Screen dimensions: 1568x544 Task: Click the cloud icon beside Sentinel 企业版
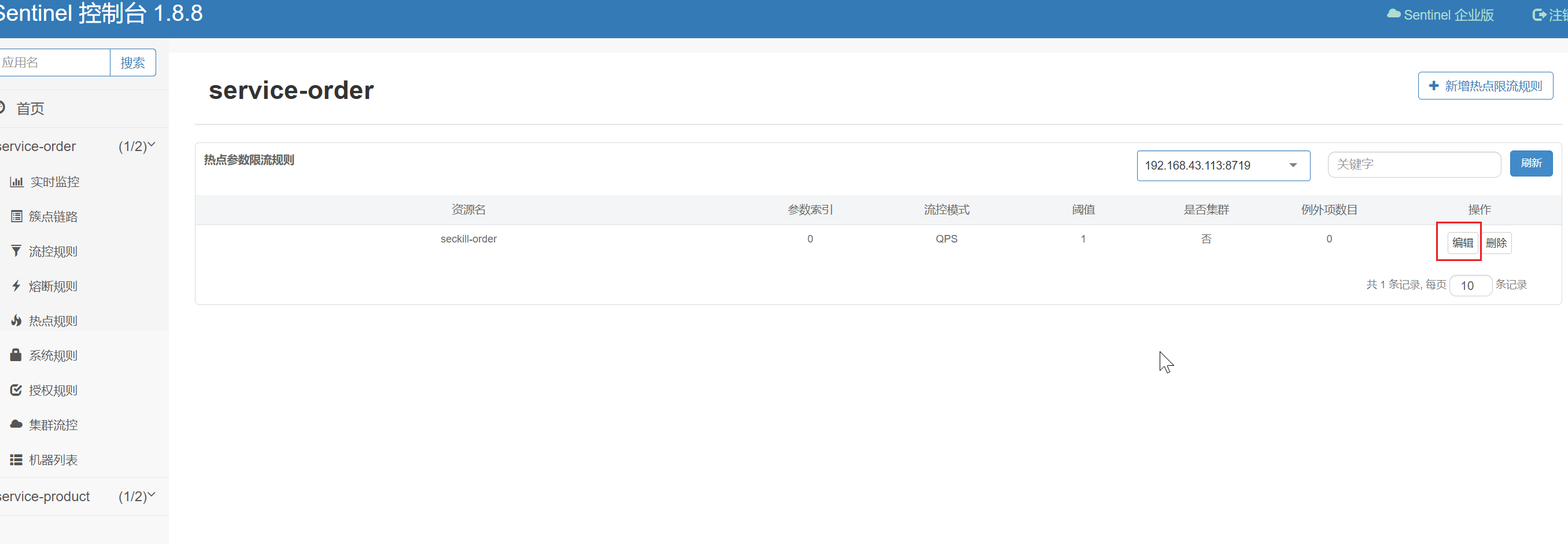(x=1393, y=14)
